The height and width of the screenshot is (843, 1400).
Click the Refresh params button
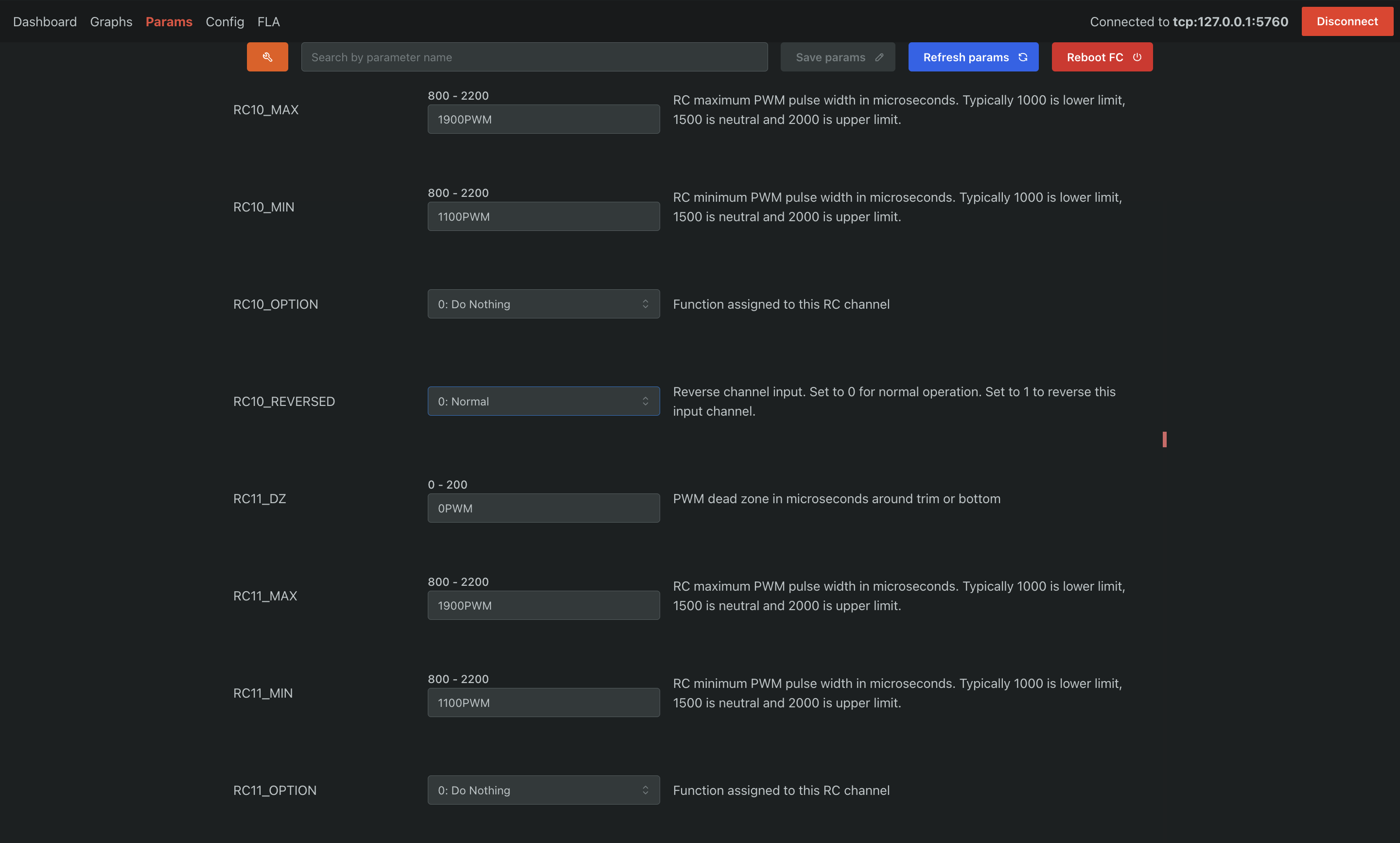coord(974,57)
